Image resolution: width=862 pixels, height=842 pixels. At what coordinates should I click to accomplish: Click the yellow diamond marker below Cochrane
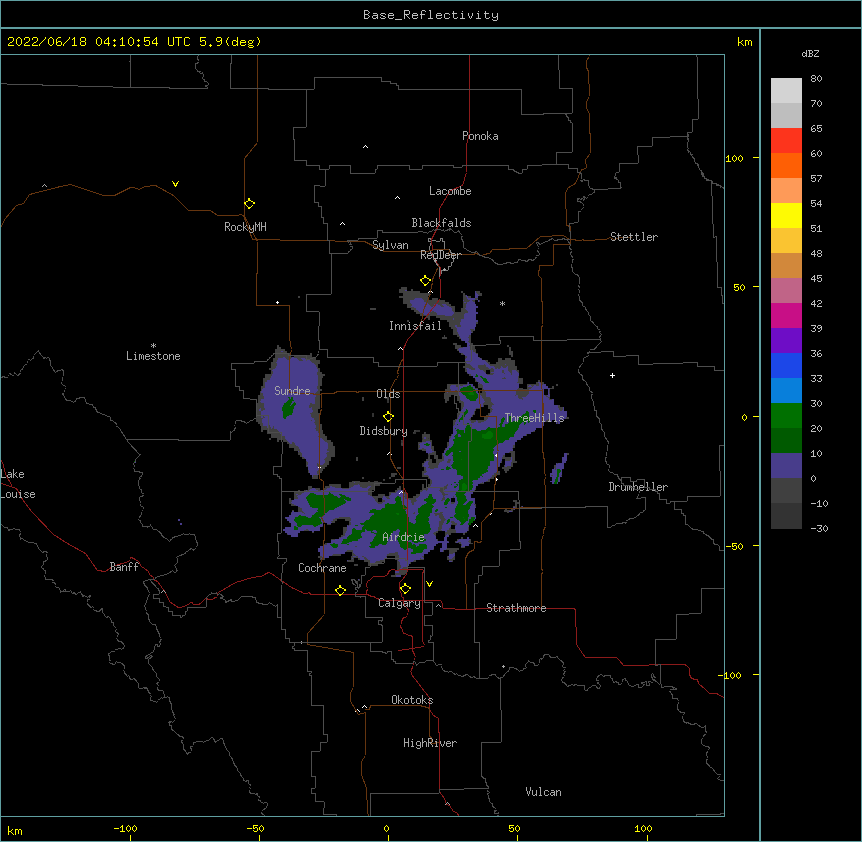click(340, 590)
